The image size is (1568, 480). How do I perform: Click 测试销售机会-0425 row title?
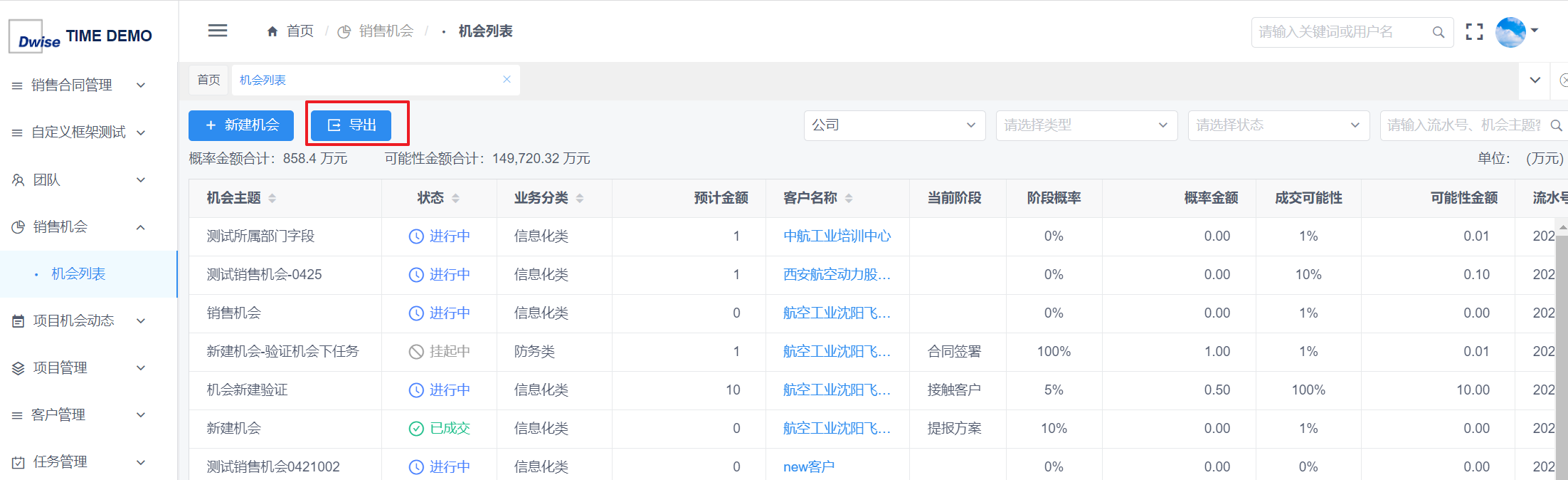coord(264,275)
